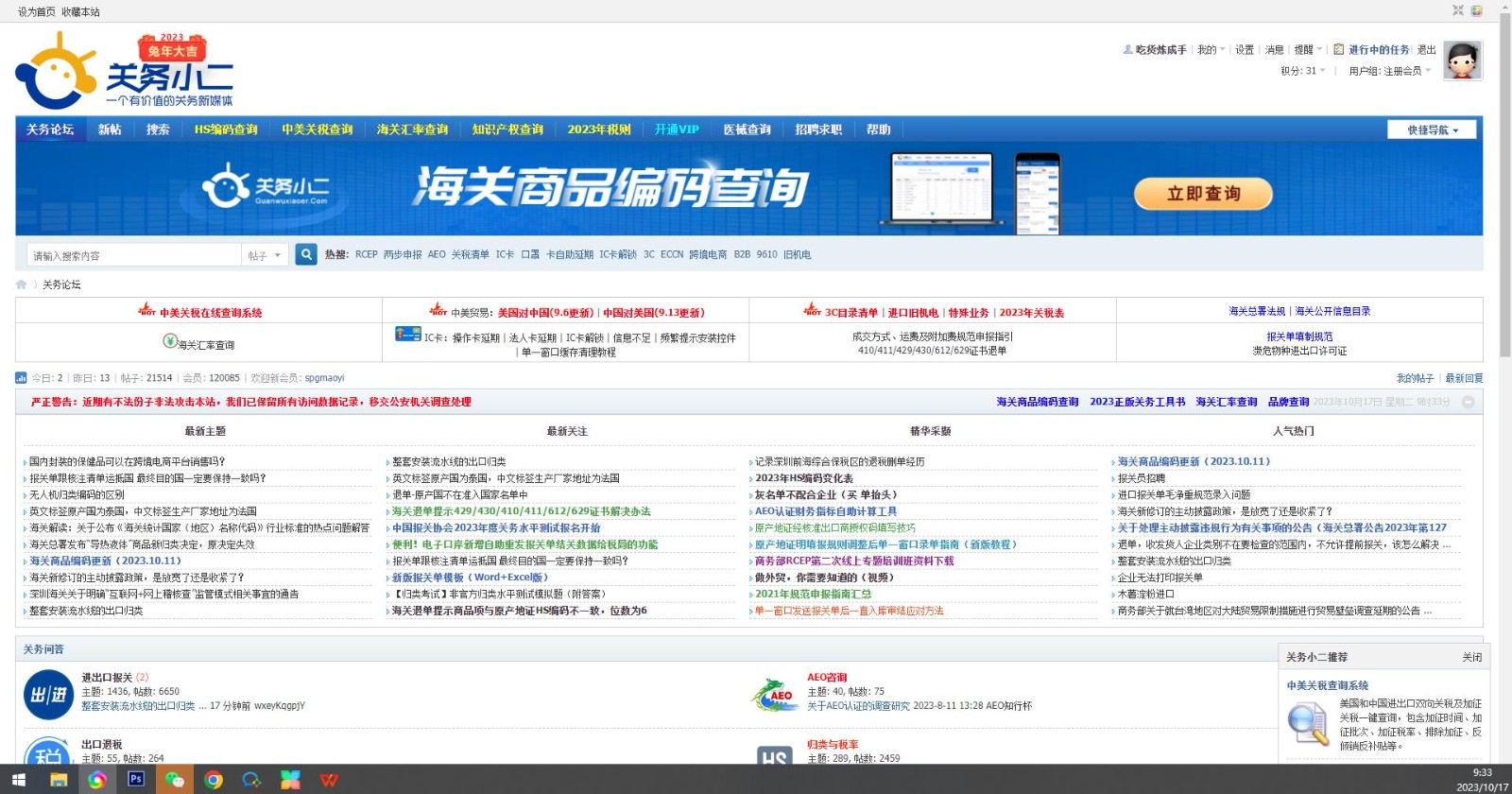Open the AEO咨询 forum icon
Screen dimensions: 1512x794
coord(775,695)
